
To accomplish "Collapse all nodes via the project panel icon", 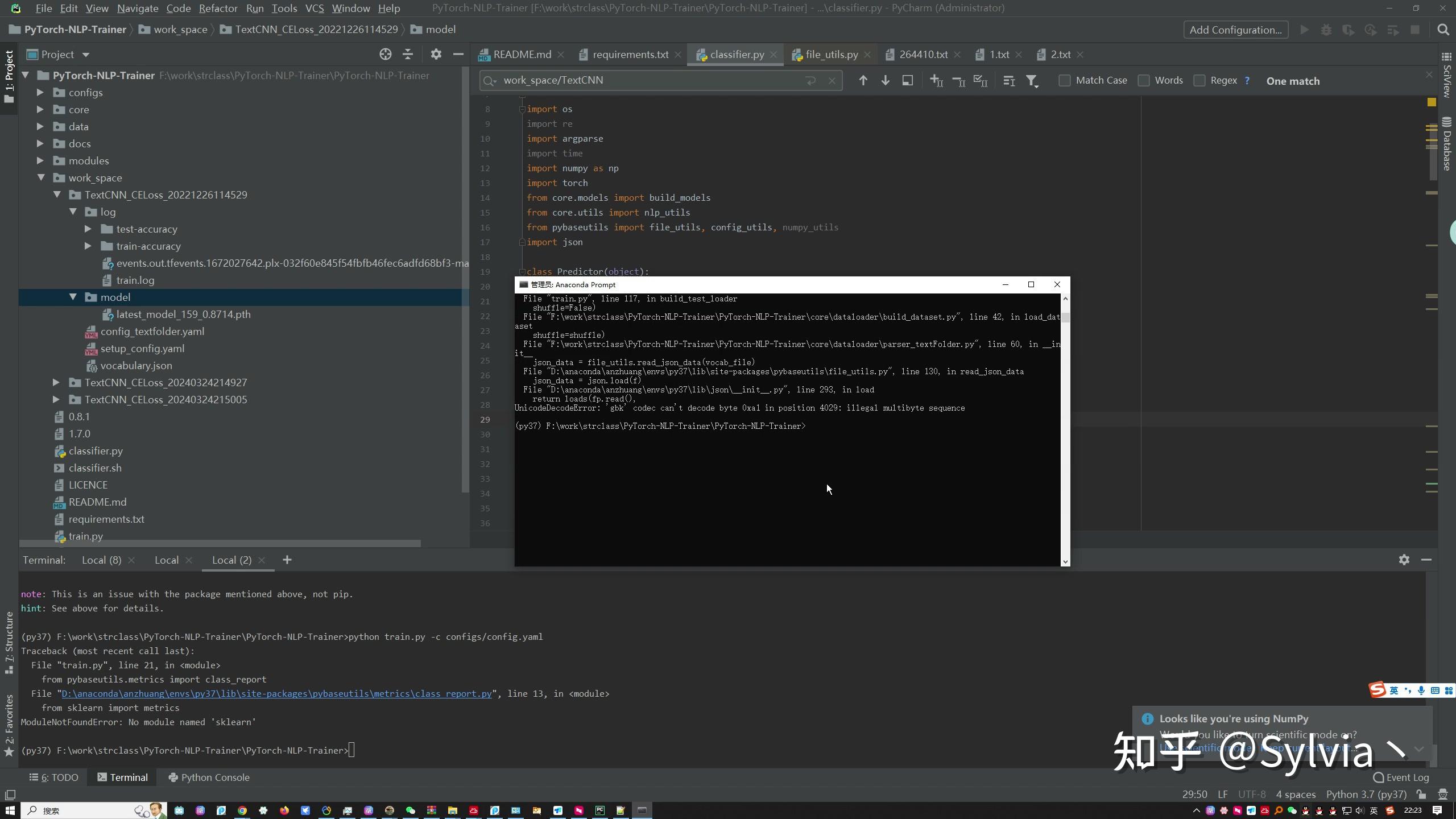I will tap(408, 54).
